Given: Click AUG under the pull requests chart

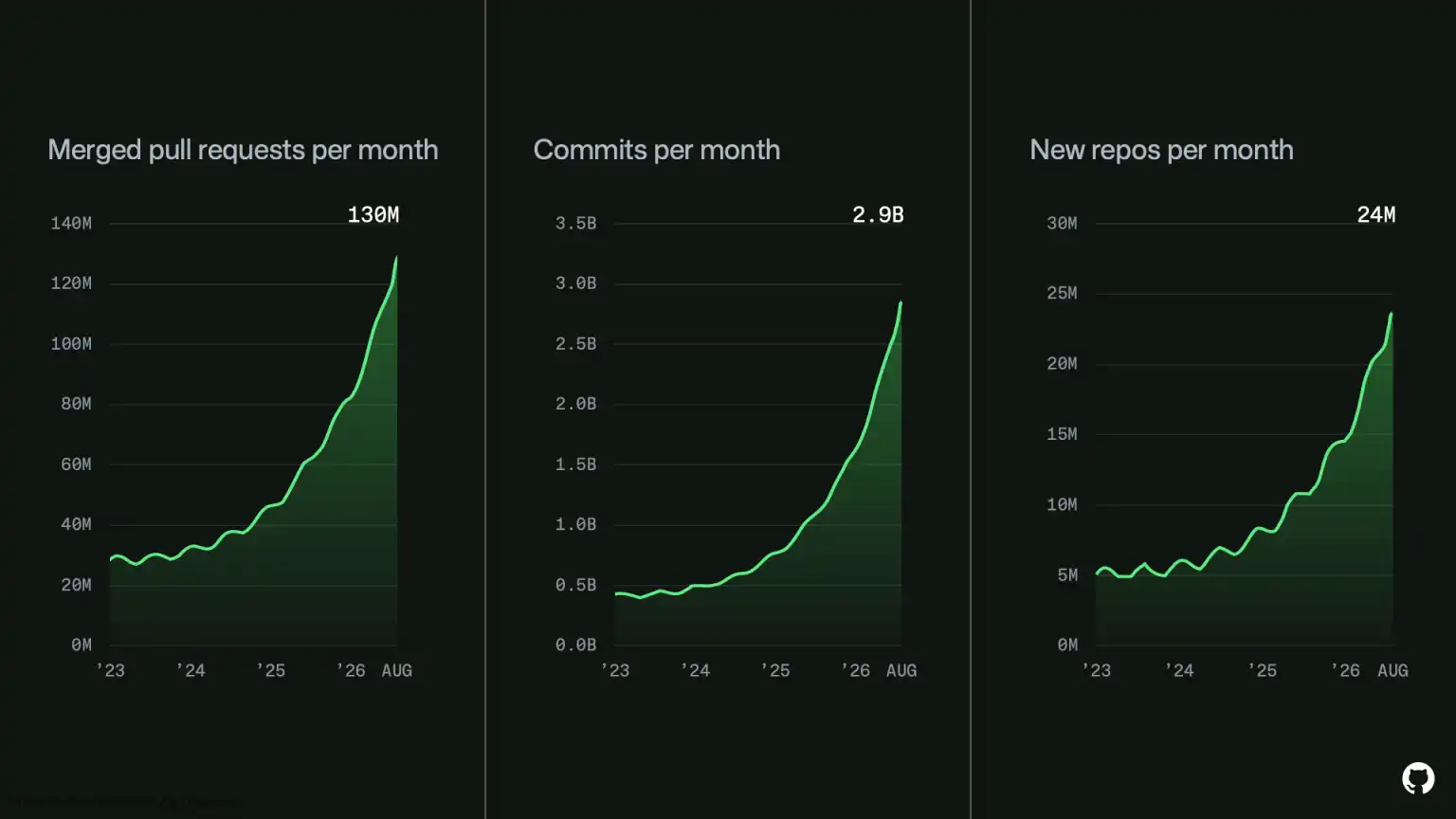Looking at the screenshot, I should point(397,670).
